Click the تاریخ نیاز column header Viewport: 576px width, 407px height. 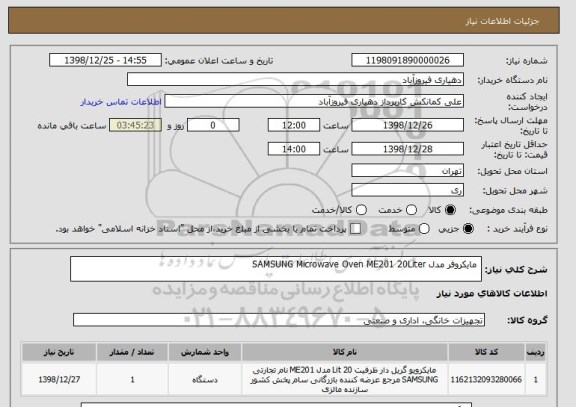click(x=59, y=352)
